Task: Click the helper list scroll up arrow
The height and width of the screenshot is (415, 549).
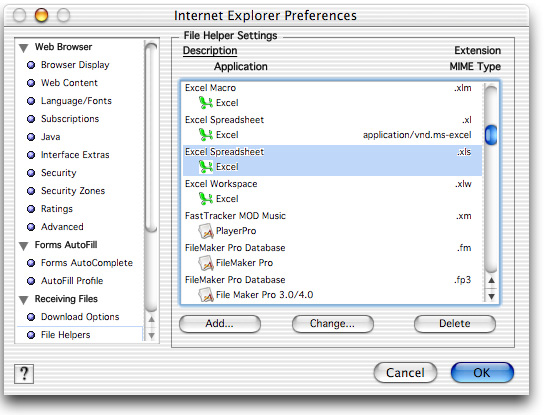Action: pyautogui.click(x=491, y=281)
